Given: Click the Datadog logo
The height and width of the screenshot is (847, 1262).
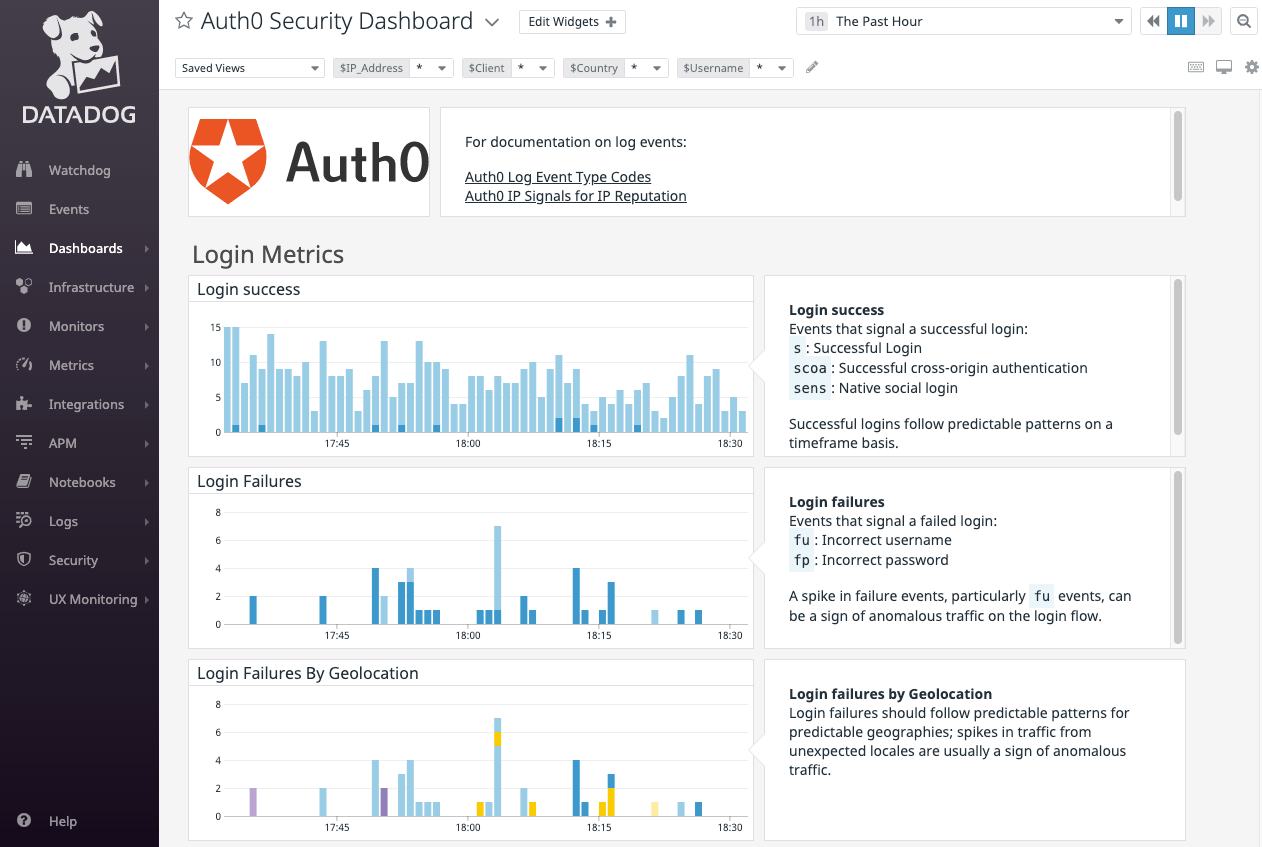Looking at the screenshot, I should pos(79,67).
